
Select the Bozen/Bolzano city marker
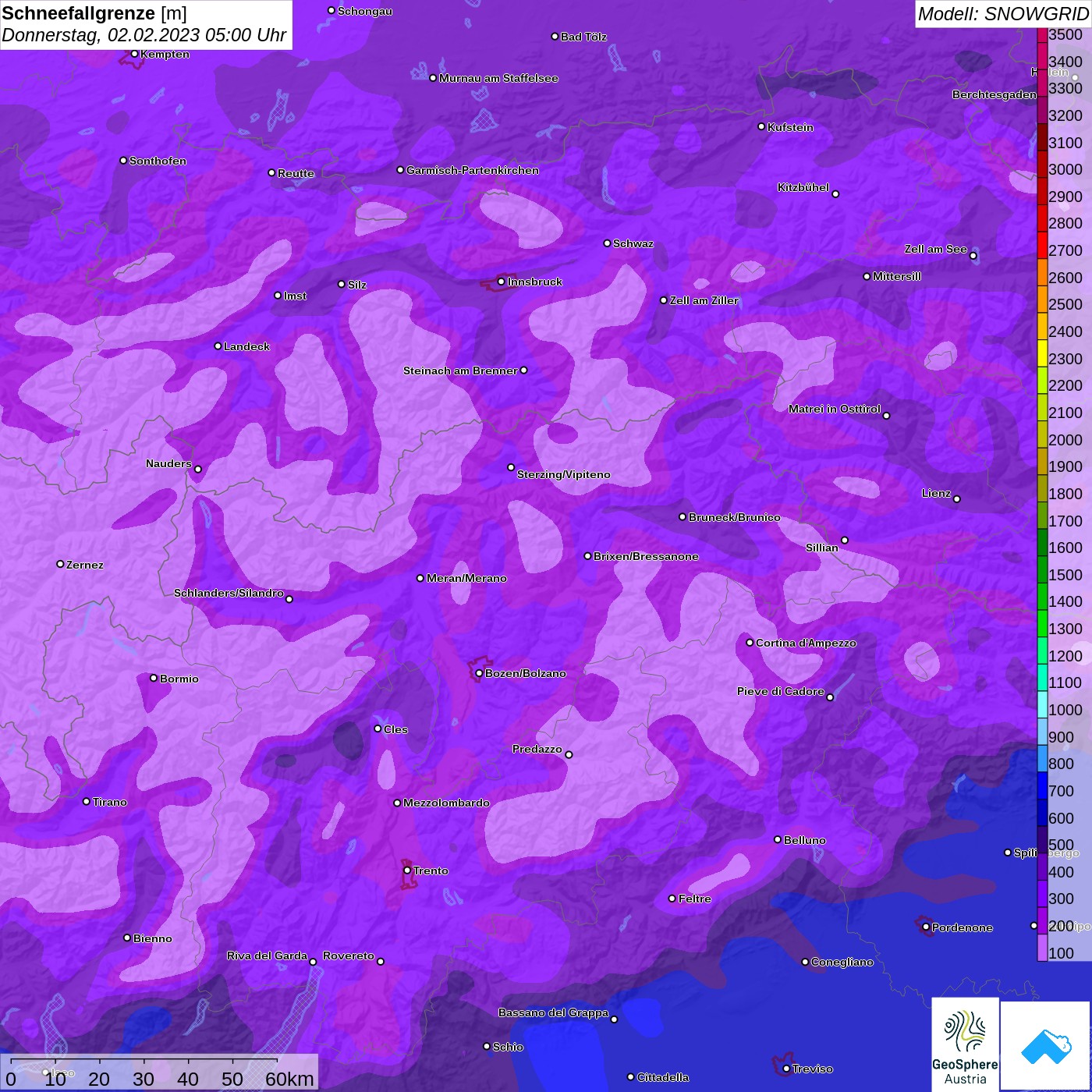tap(479, 673)
